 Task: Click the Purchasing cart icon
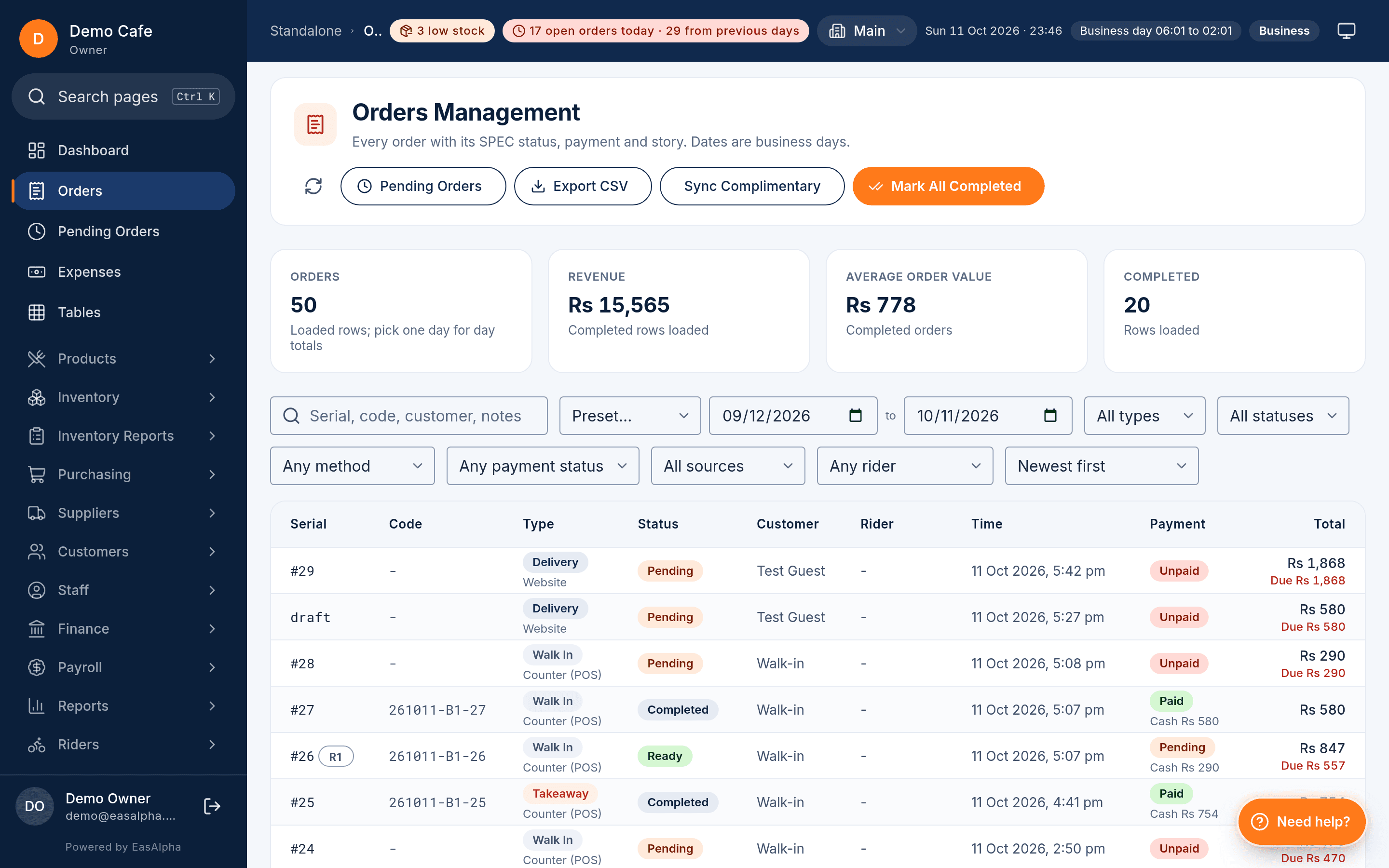pyautogui.click(x=37, y=474)
